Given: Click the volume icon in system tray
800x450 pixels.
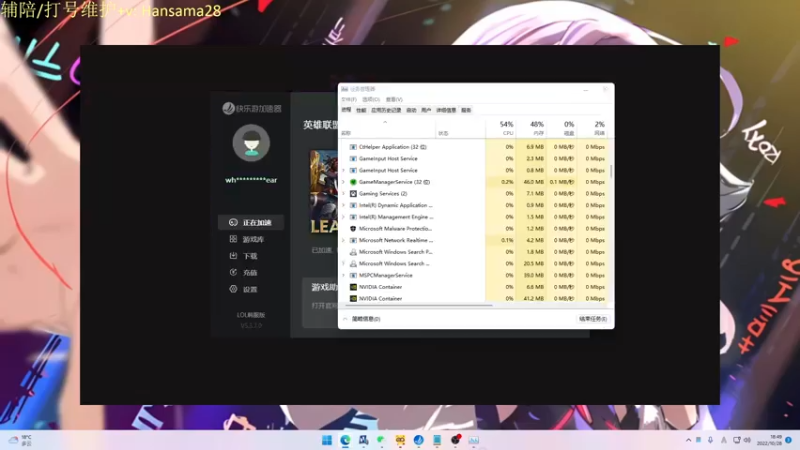Looking at the screenshot, I should [747, 440].
